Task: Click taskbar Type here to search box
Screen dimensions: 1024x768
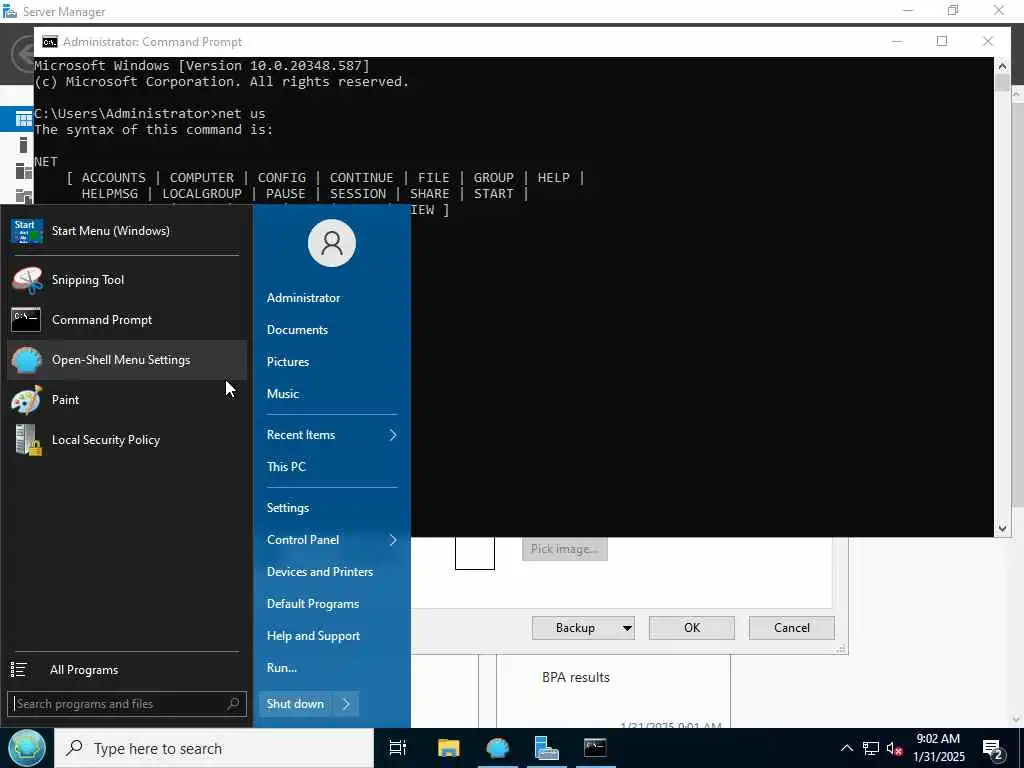Action: point(214,748)
